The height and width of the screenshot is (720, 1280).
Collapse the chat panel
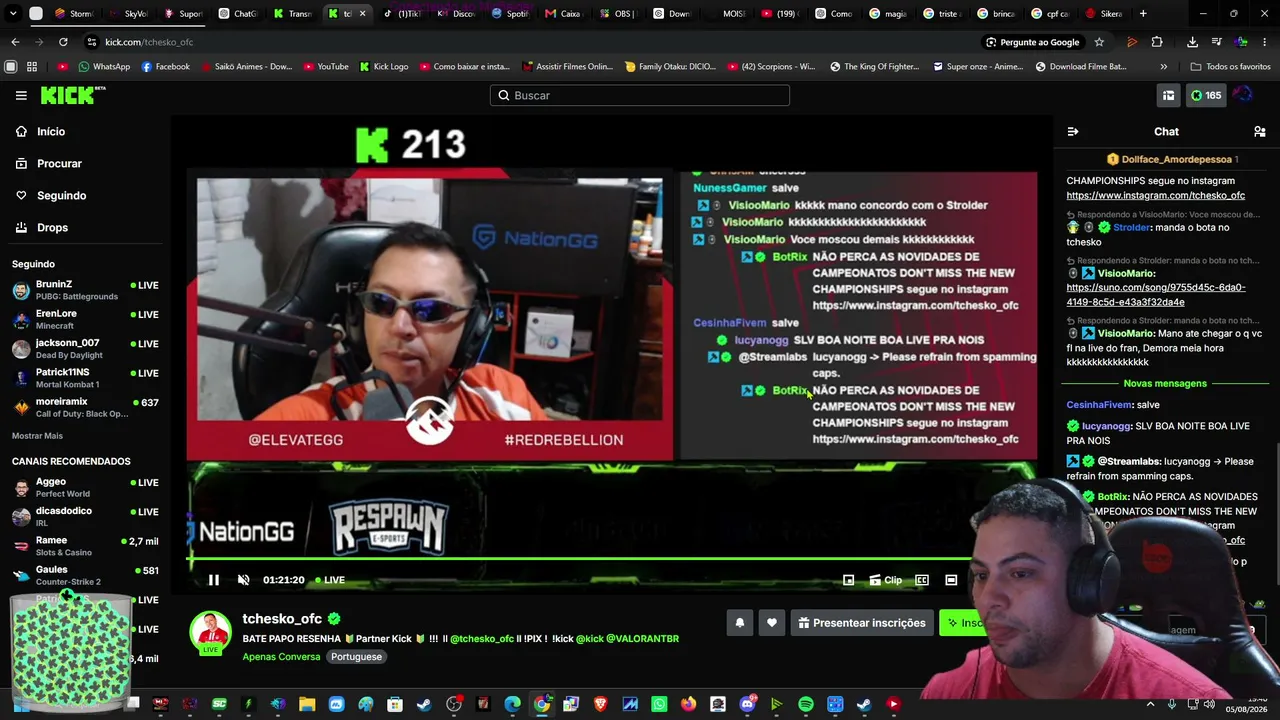(1073, 132)
